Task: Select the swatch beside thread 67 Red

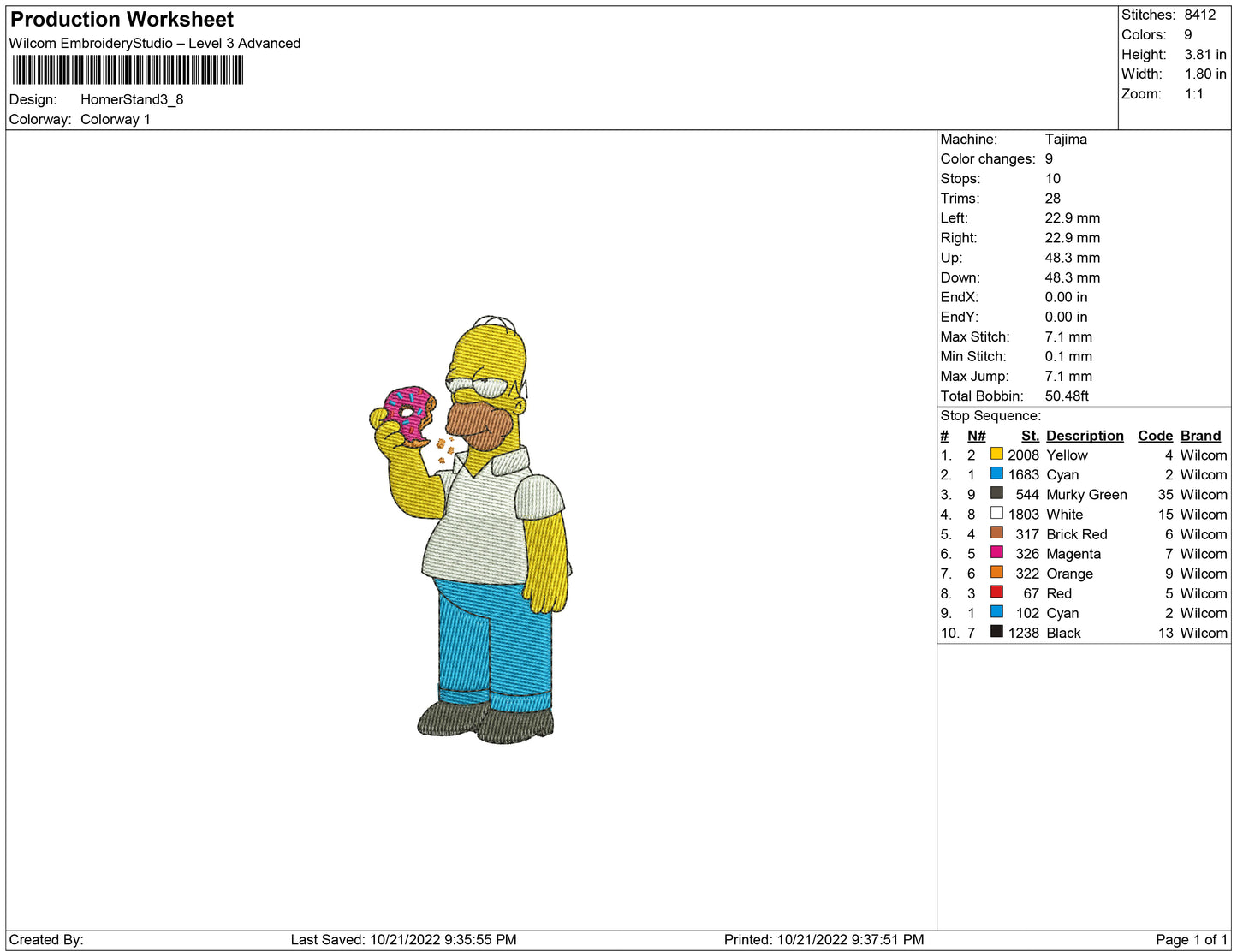Action: coord(996,592)
